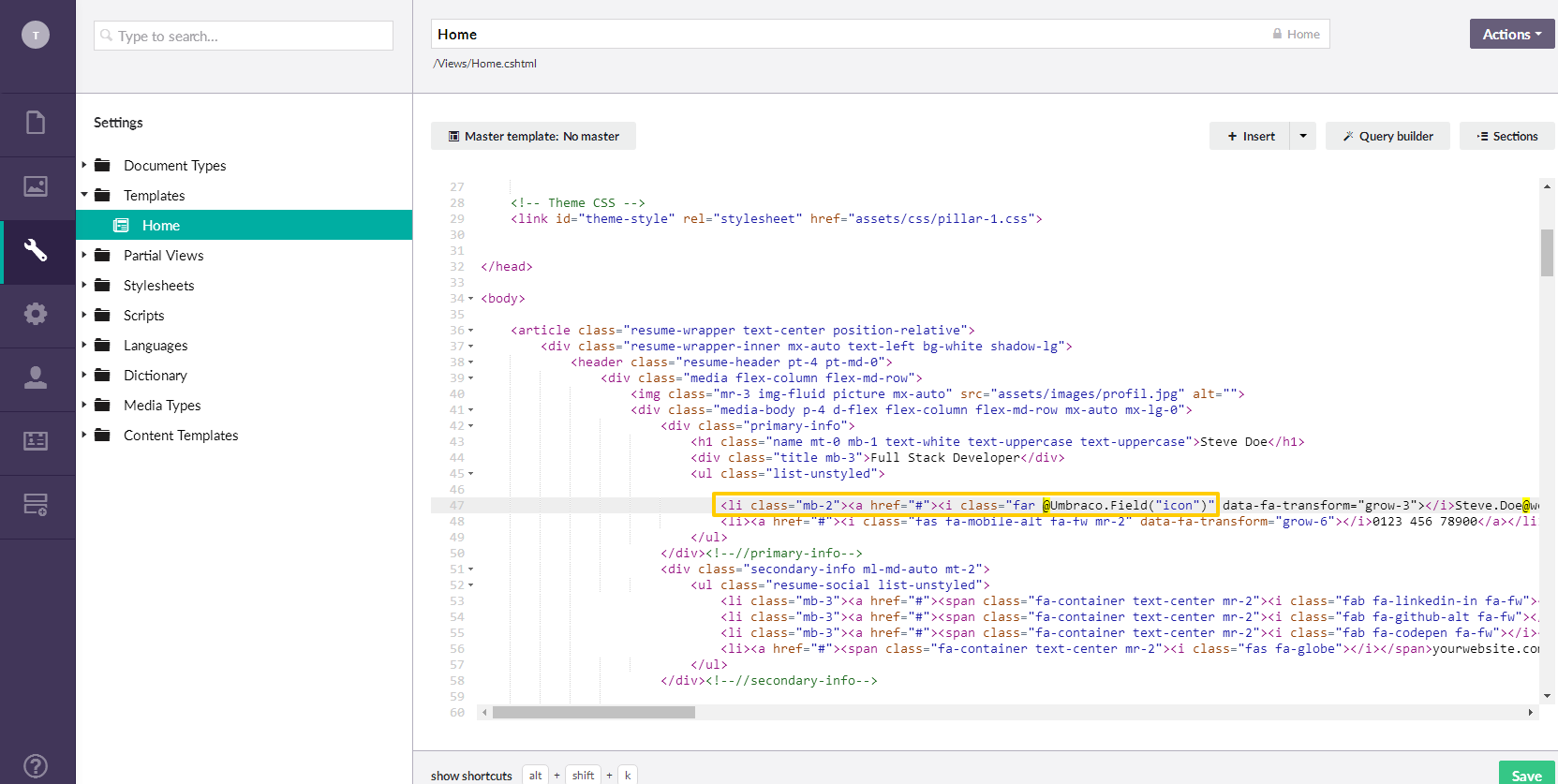Select Dictionary in settings tree

156,375
